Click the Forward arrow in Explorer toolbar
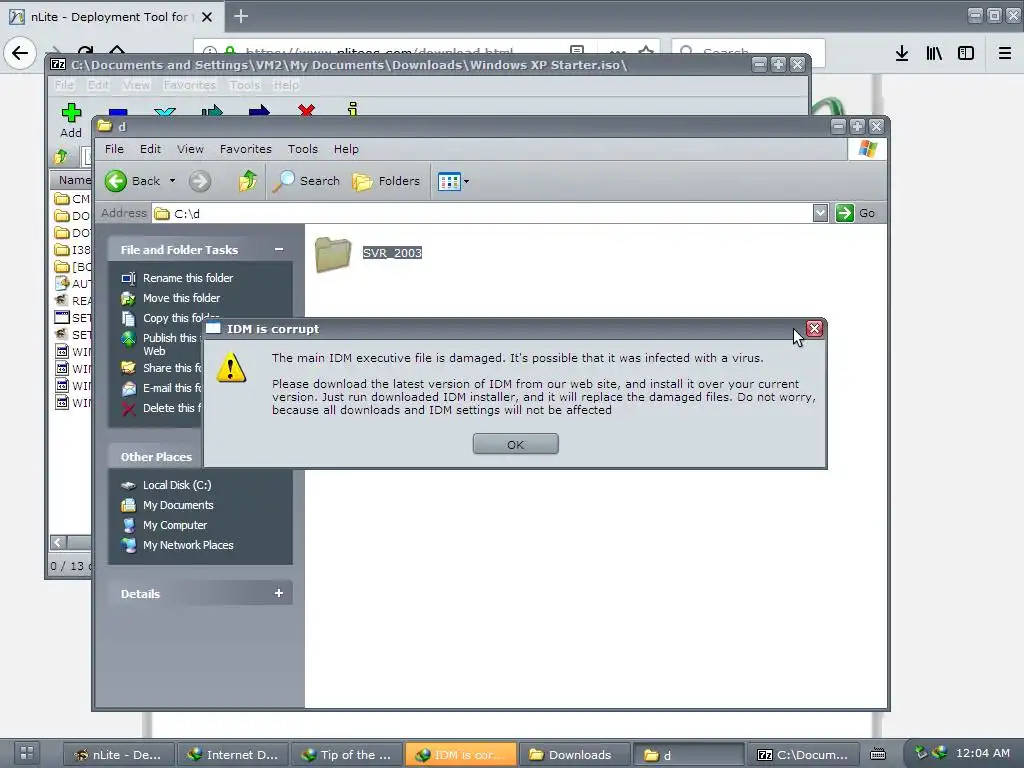The height and width of the screenshot is (768, 1024). tap(200, 181)
